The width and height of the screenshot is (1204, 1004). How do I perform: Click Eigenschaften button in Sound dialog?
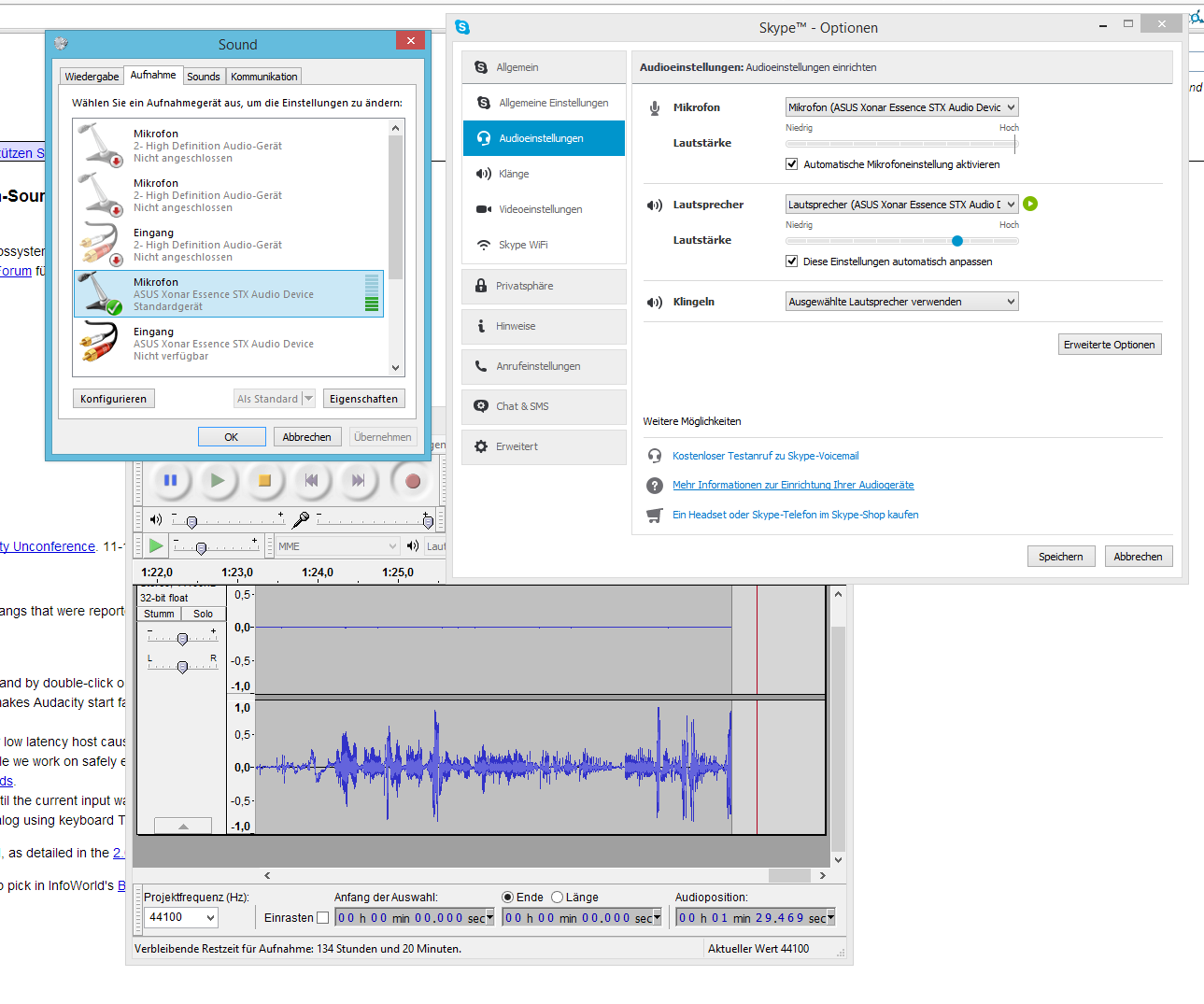[x=363, y=399]
